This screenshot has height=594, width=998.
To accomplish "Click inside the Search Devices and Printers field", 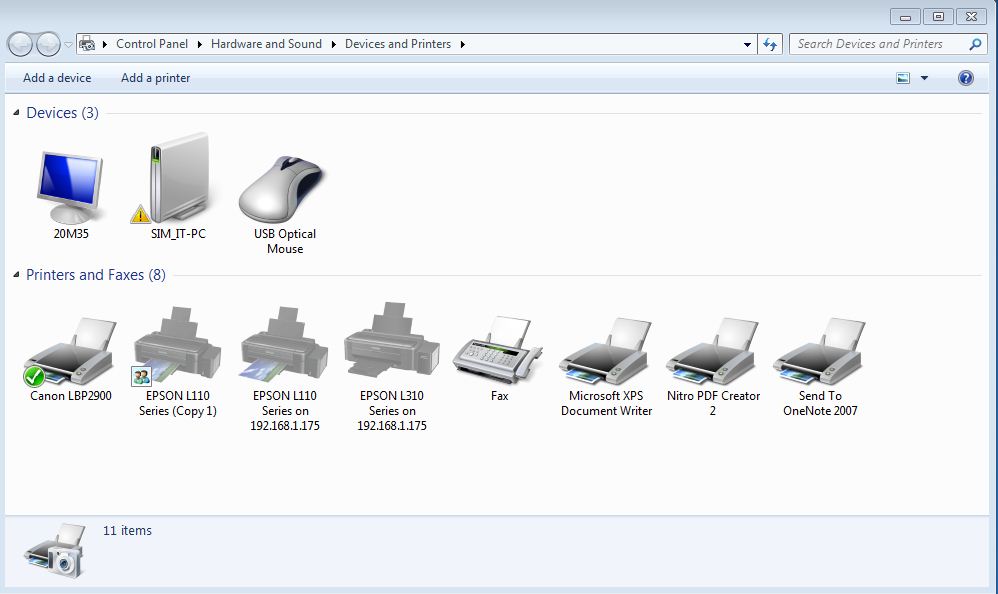I will [x=880, y=44].
